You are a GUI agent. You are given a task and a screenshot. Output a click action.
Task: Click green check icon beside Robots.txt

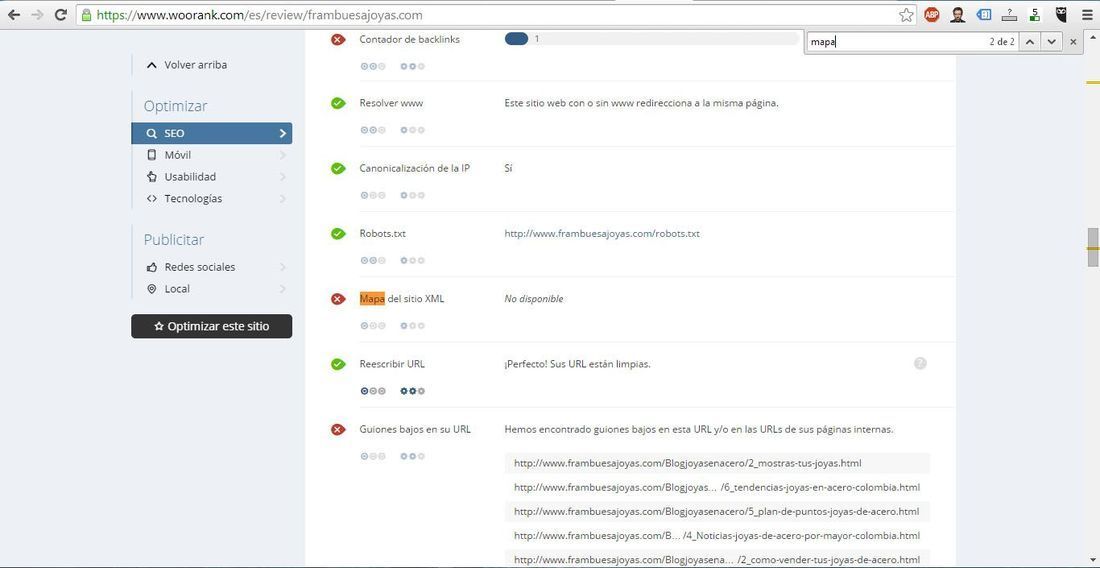point(338,234)
